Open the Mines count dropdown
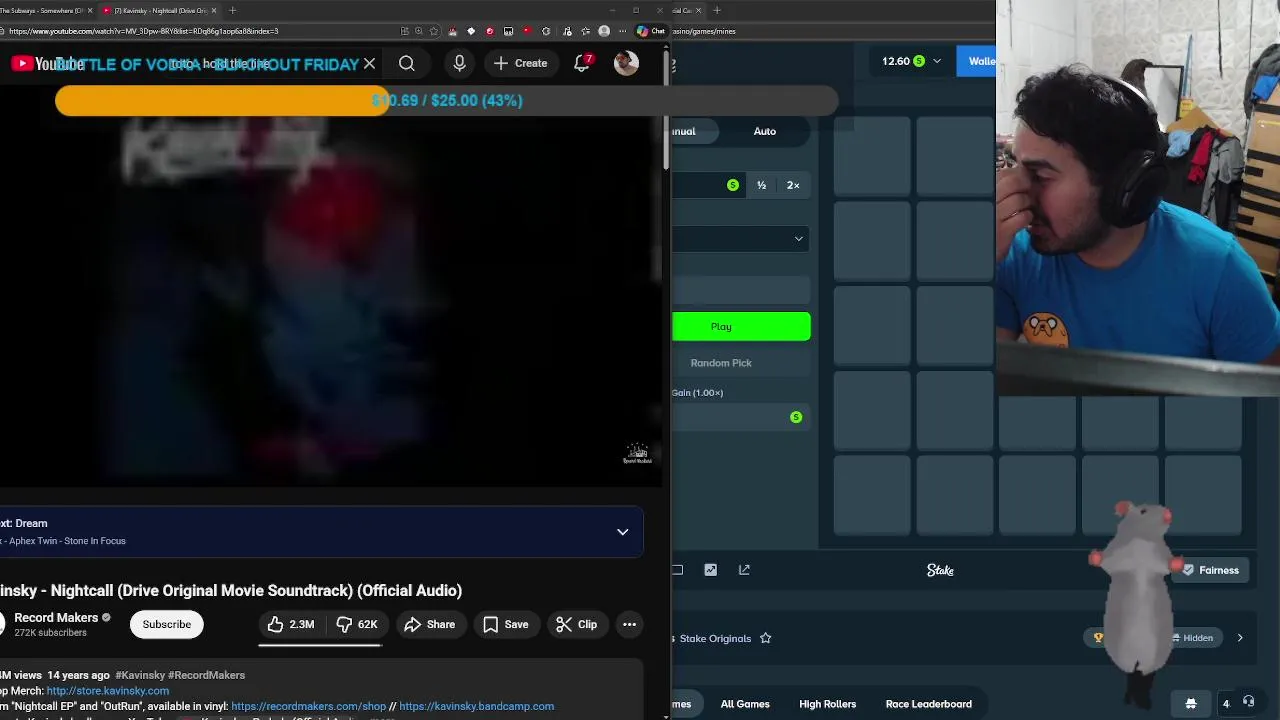Screen dimensions: 1280x720 (741, 239)
